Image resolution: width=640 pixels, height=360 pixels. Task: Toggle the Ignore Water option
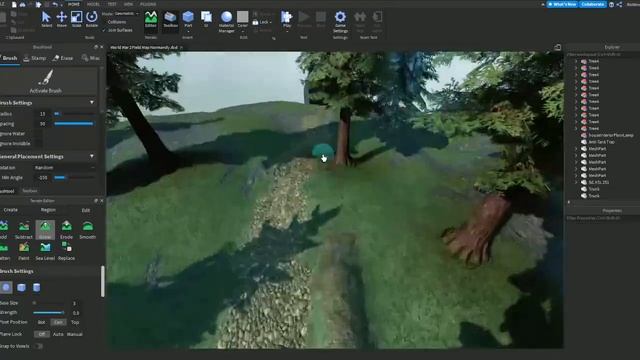(38, 133)
